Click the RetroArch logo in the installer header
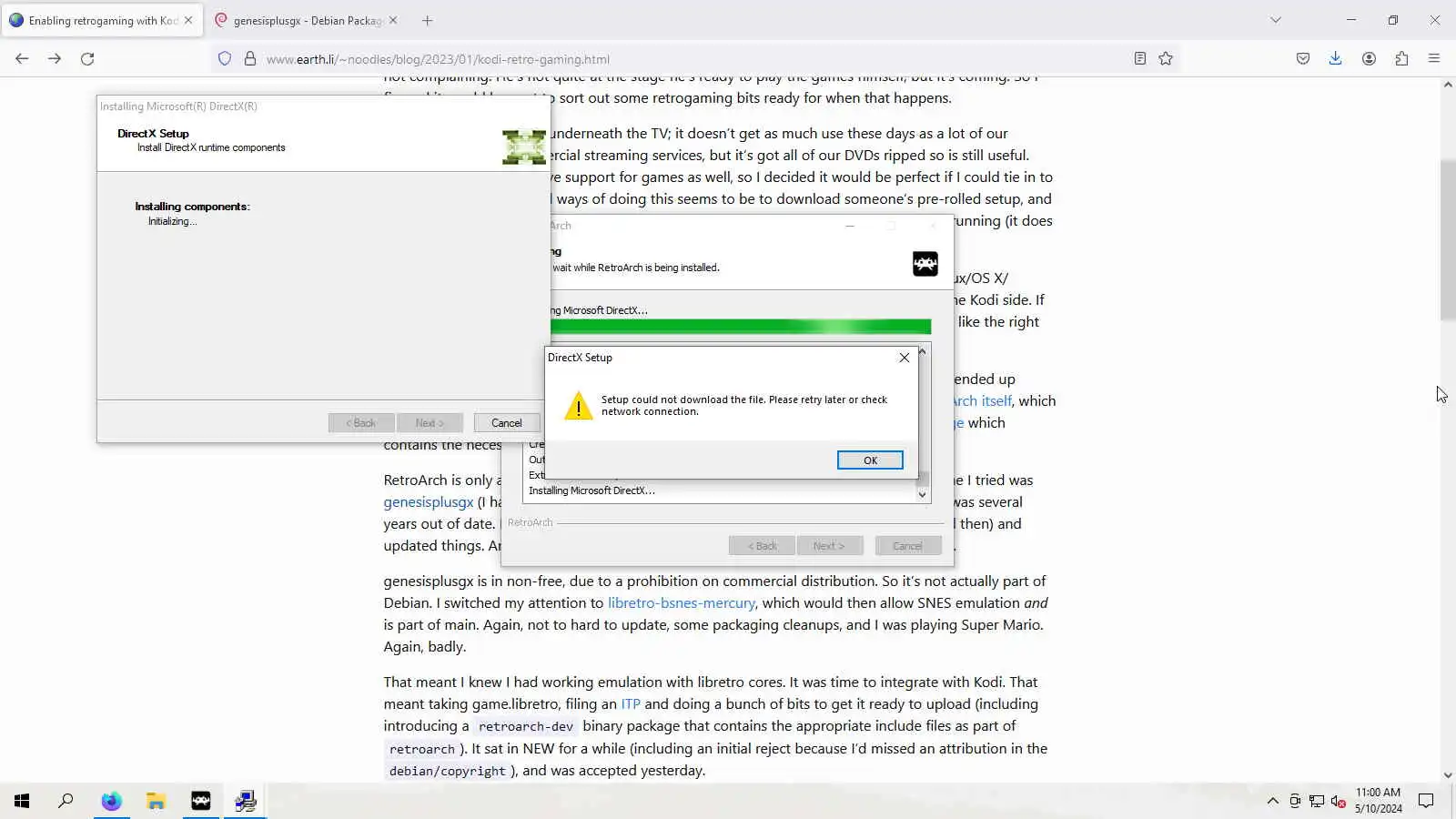The width and height of the screenshot is (1456, 819). pyautogui.click(x=925, y=264)
